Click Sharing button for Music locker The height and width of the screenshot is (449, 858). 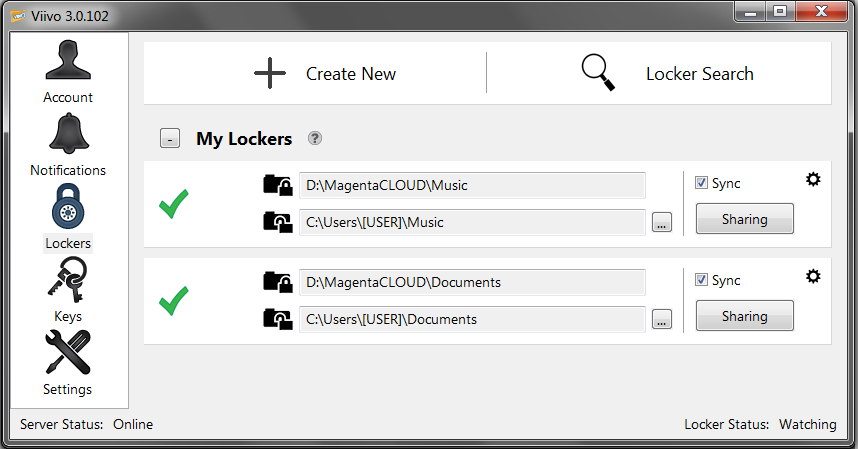(x=744, y=219)
